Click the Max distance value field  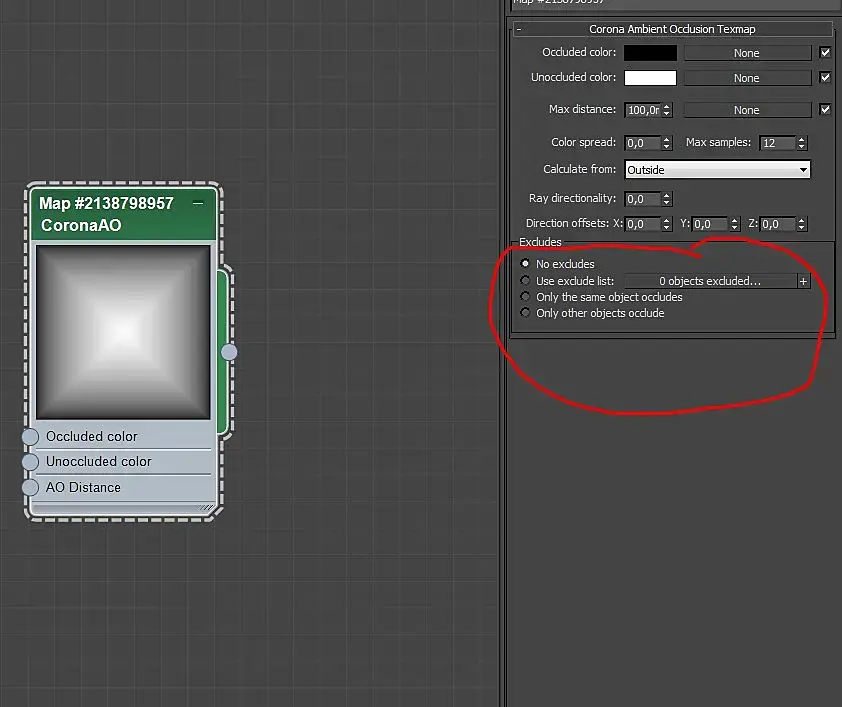pos(643,110)
